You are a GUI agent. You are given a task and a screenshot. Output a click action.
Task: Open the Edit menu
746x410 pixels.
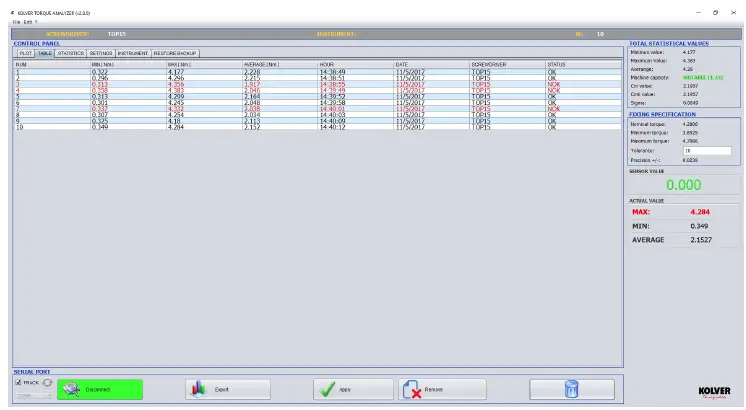28,22
